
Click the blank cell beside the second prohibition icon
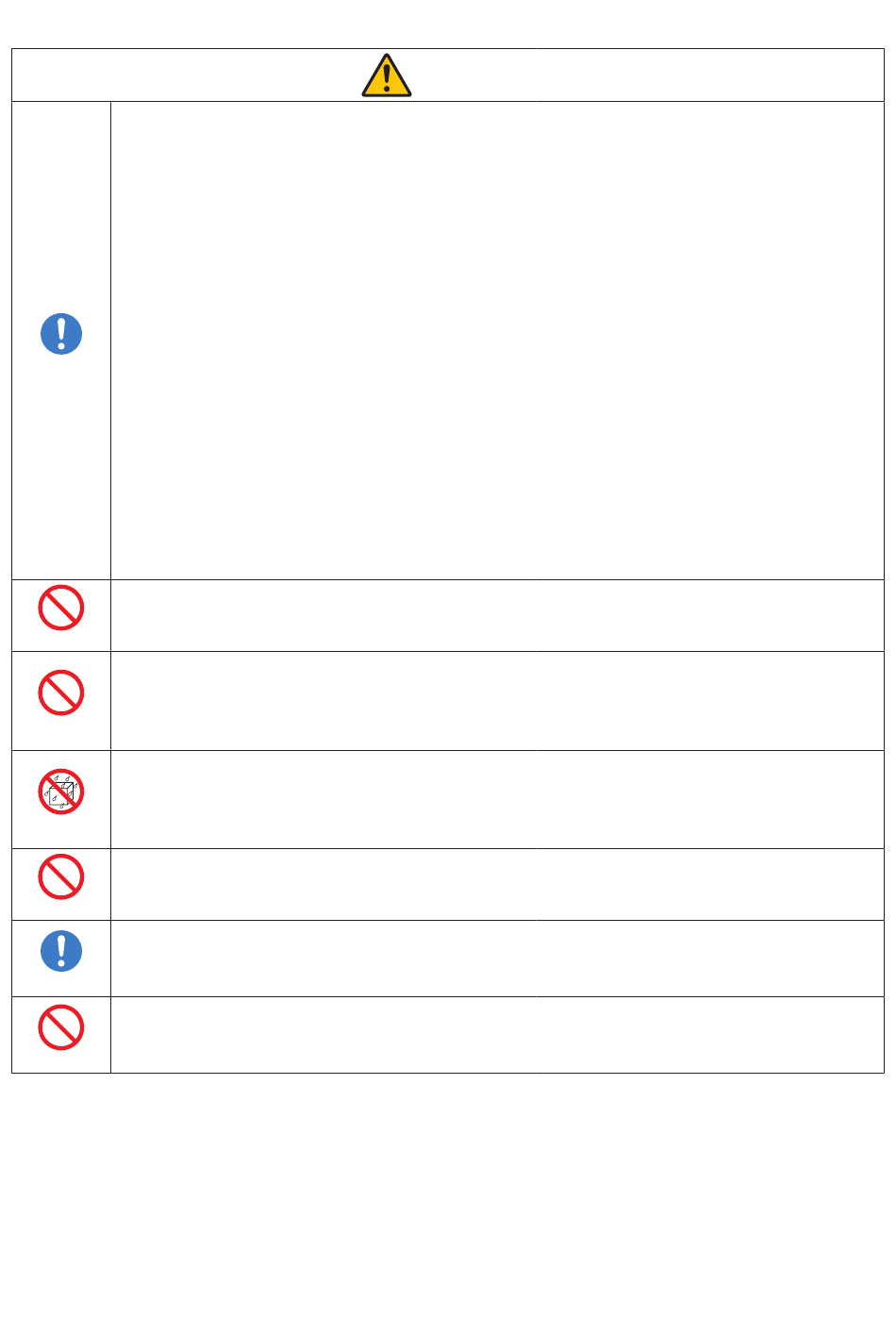[x=497, y=701]
